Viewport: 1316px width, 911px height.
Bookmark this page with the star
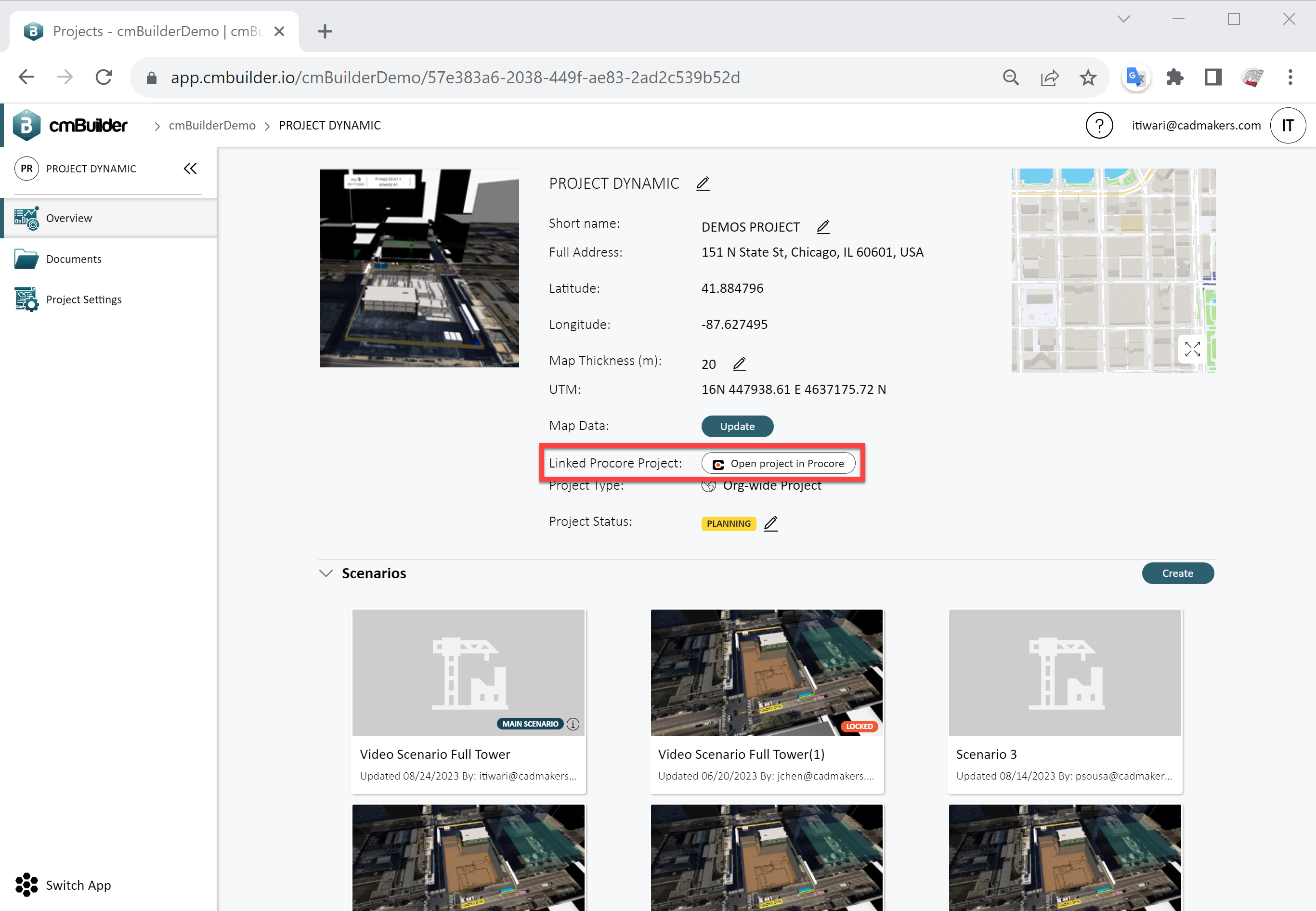tap(1088, 77)
